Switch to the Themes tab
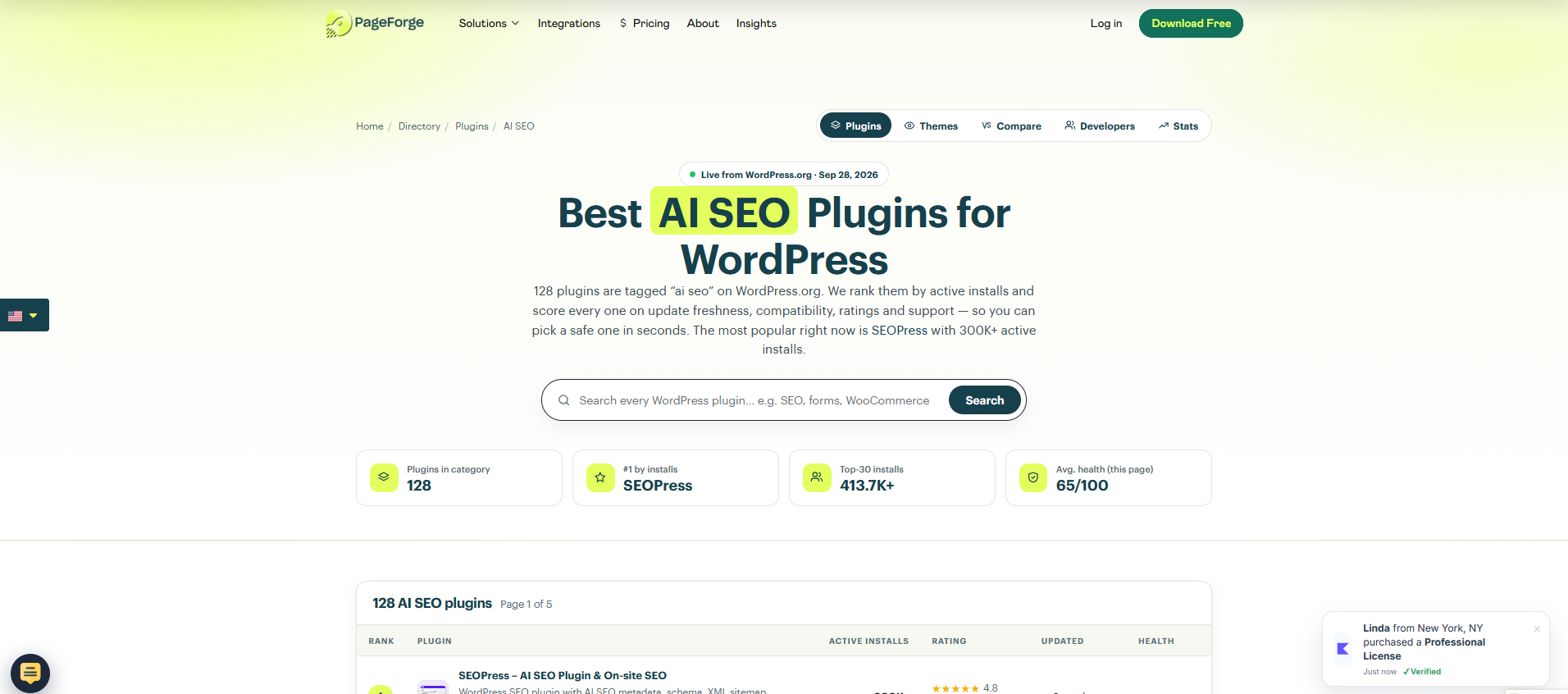The image size is (1568, 694). [931, 126]
